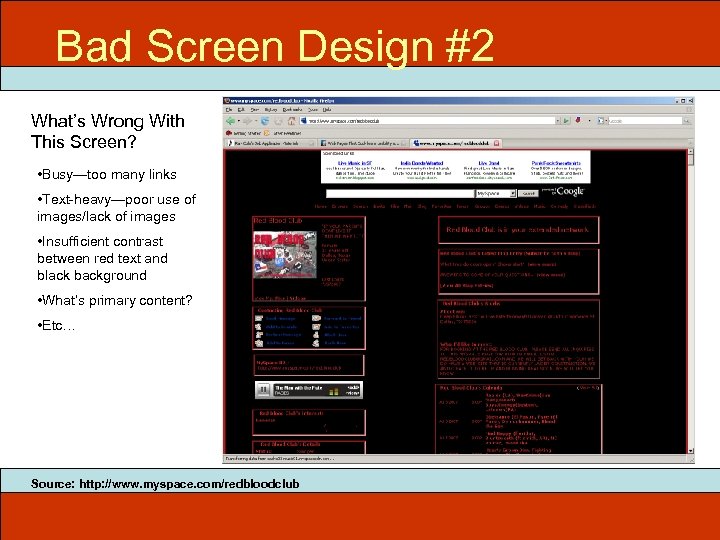Click the Send Message envelope icon
The image size is (720, 540).
(x=259, y=318)
